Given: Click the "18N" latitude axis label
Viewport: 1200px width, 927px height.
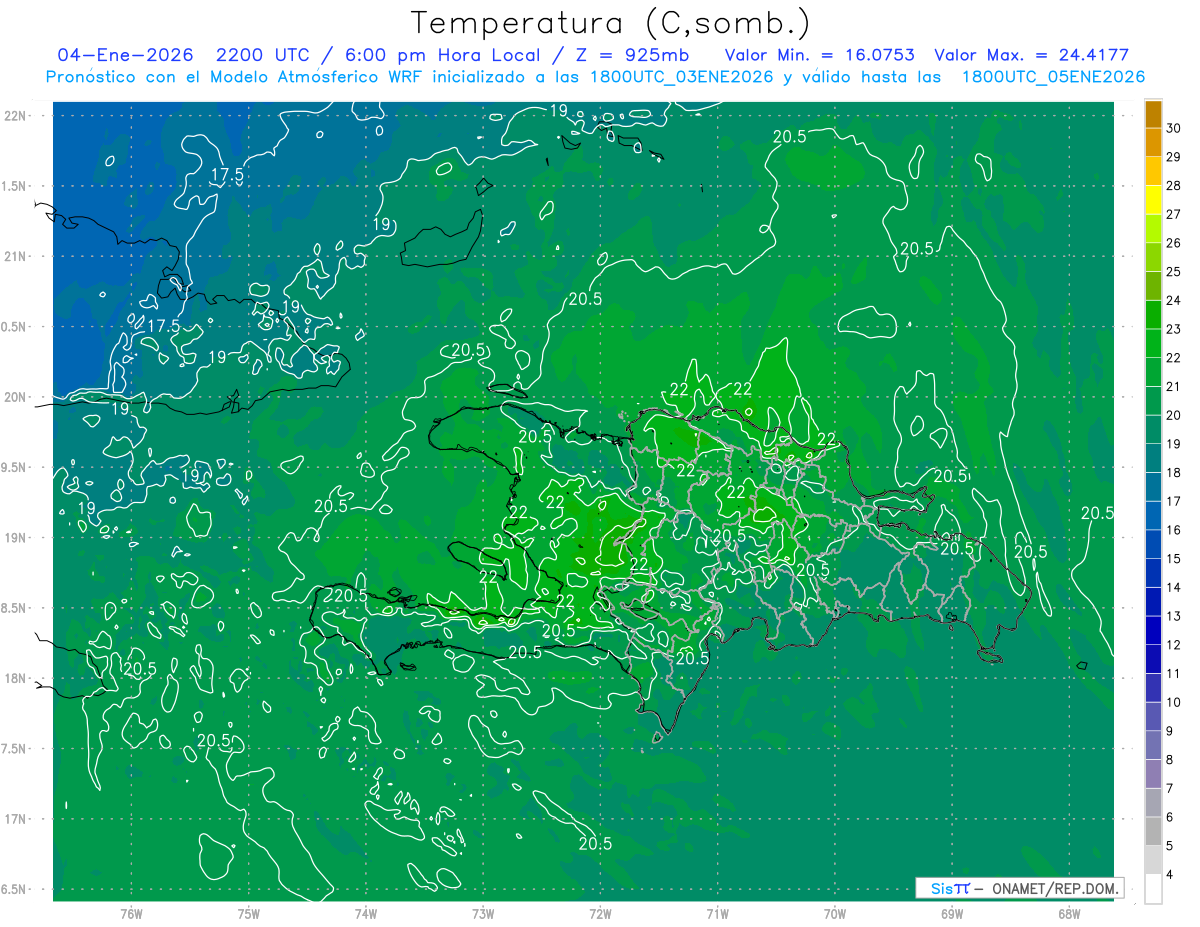Looking at the screenshot, I should (16, 678).
